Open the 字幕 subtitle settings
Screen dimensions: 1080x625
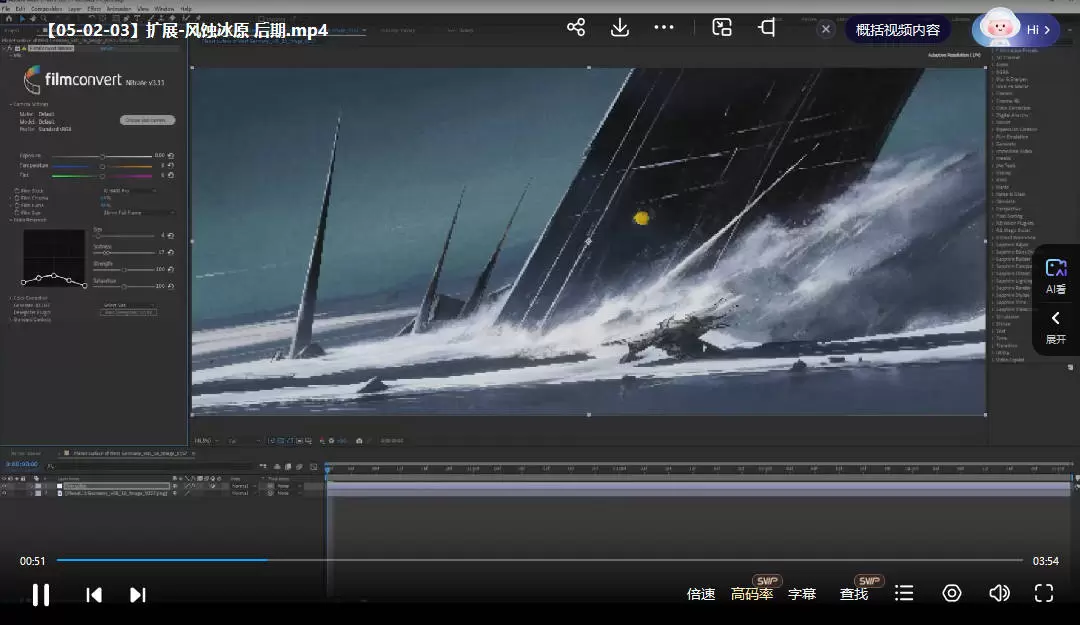coord(802,593)
